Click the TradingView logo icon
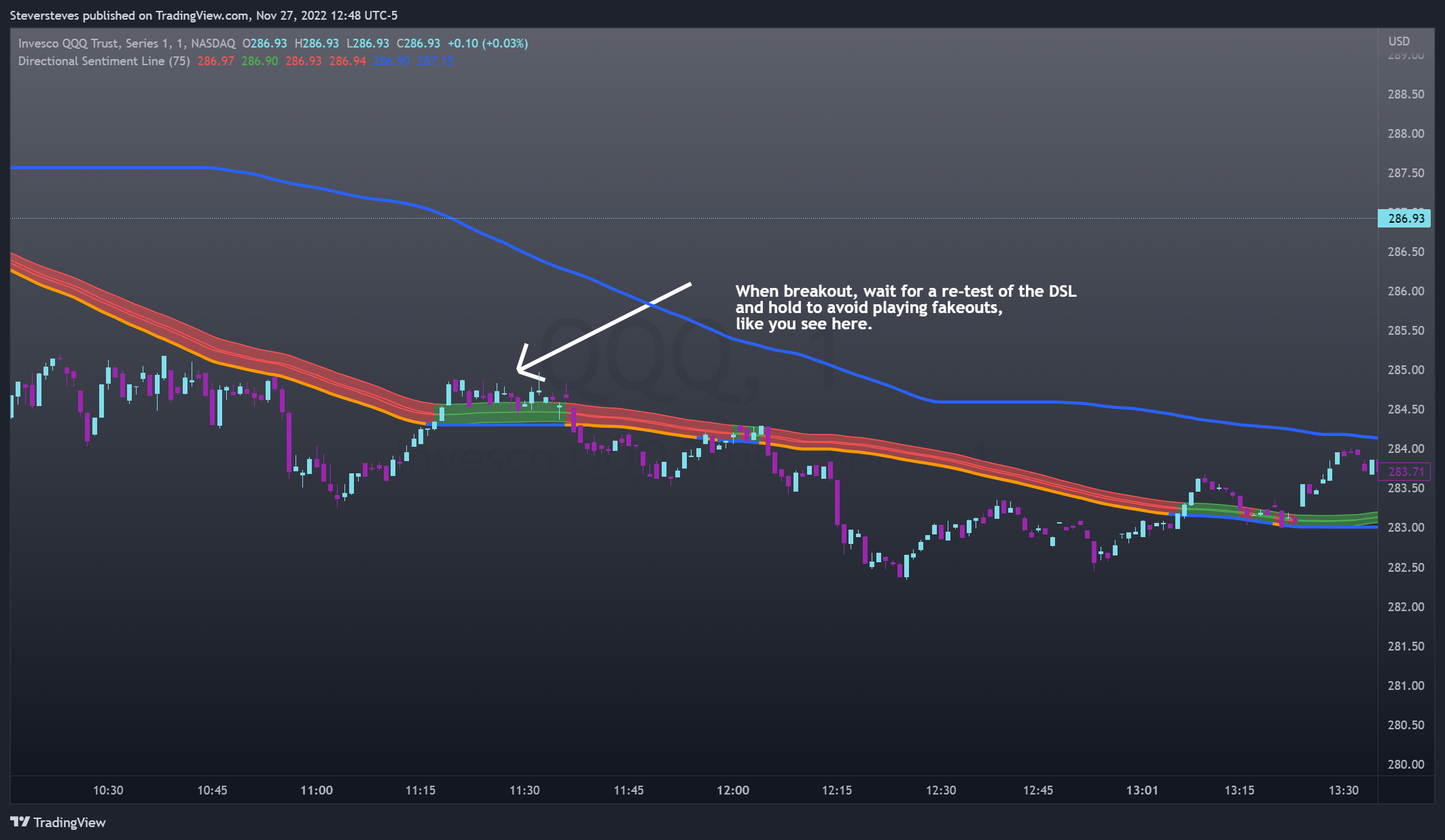 [20, 822]
